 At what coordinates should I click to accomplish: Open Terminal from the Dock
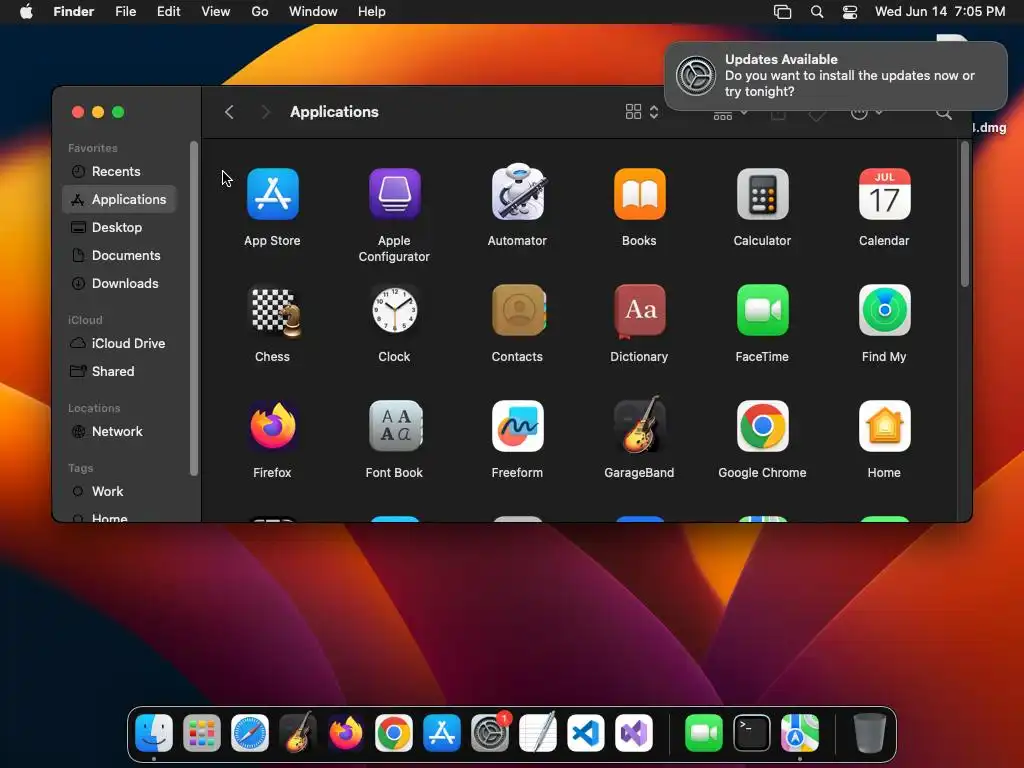[x=752, y=733]
